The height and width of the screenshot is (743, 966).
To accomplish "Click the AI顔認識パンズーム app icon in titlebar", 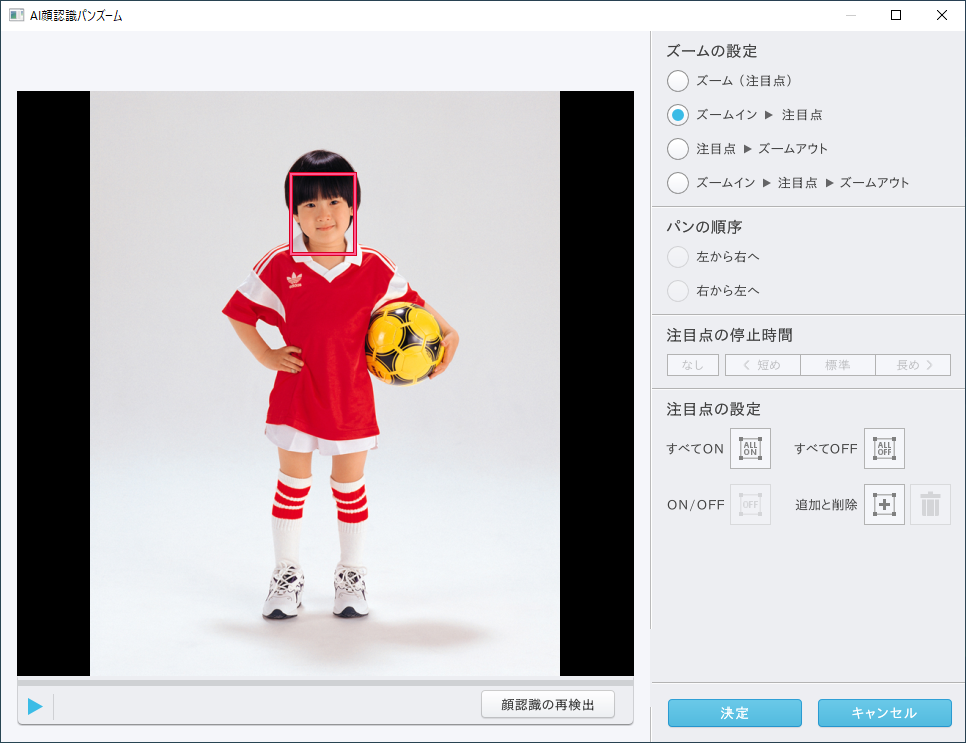I will tap(14, 15).
